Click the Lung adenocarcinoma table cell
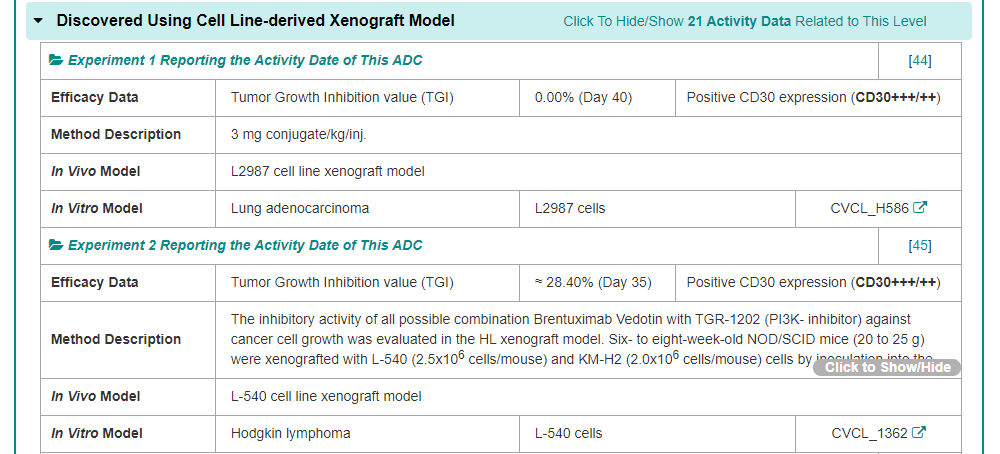 (300, 209)
